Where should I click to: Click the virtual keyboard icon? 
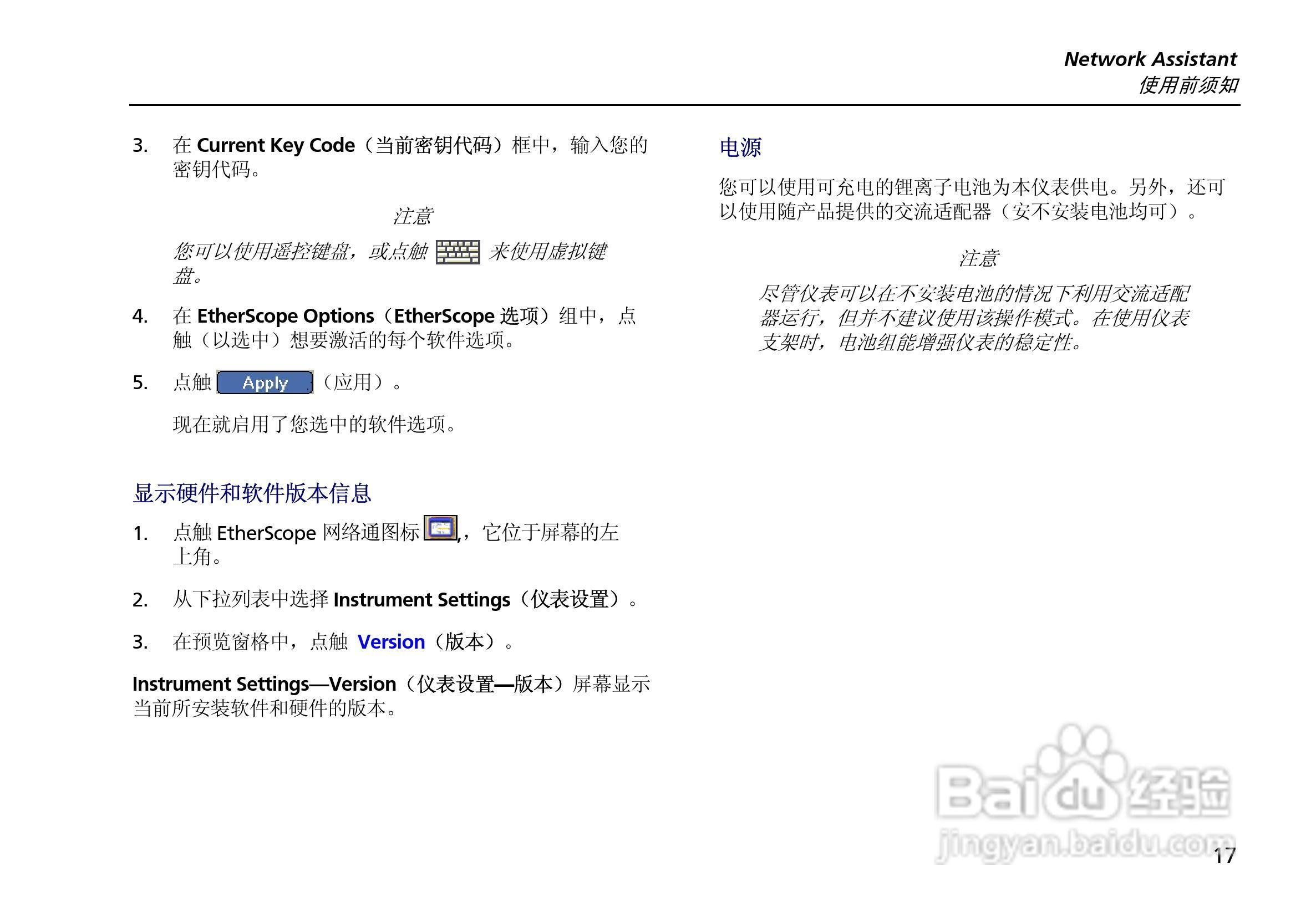pos(458,252)
